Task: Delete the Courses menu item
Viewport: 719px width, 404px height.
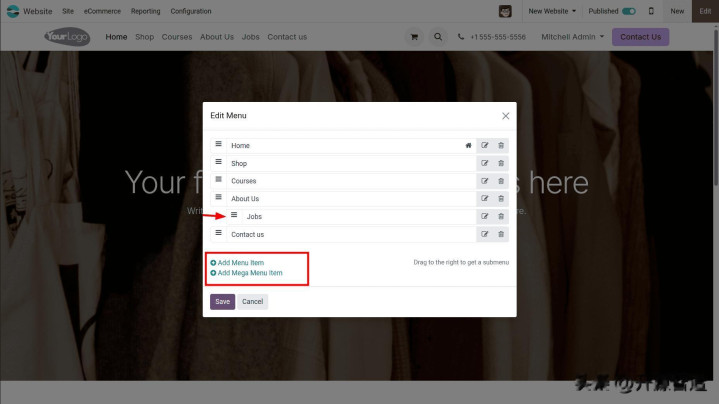Action: point(501,181)
